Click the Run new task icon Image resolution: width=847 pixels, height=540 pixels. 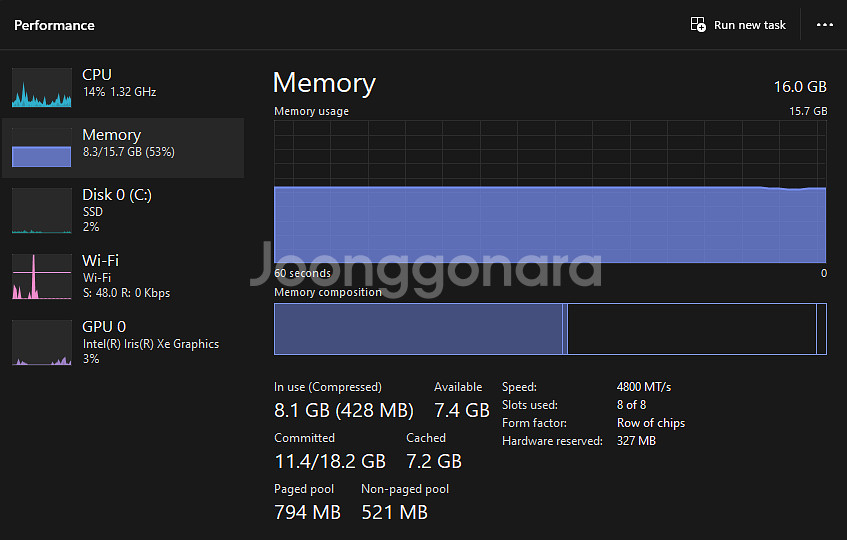(698, 25)
